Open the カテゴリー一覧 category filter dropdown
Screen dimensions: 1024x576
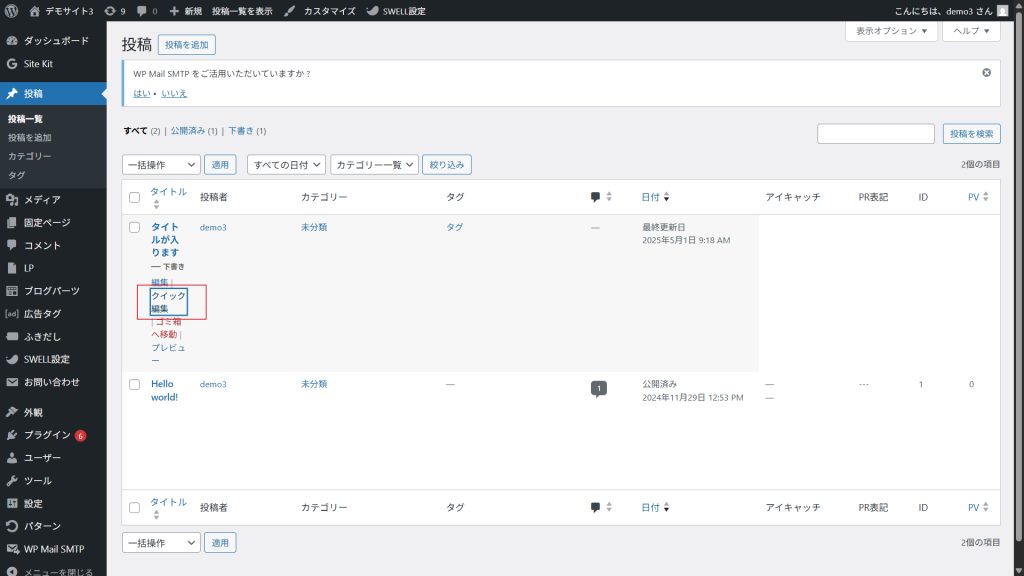pos(373,165)
